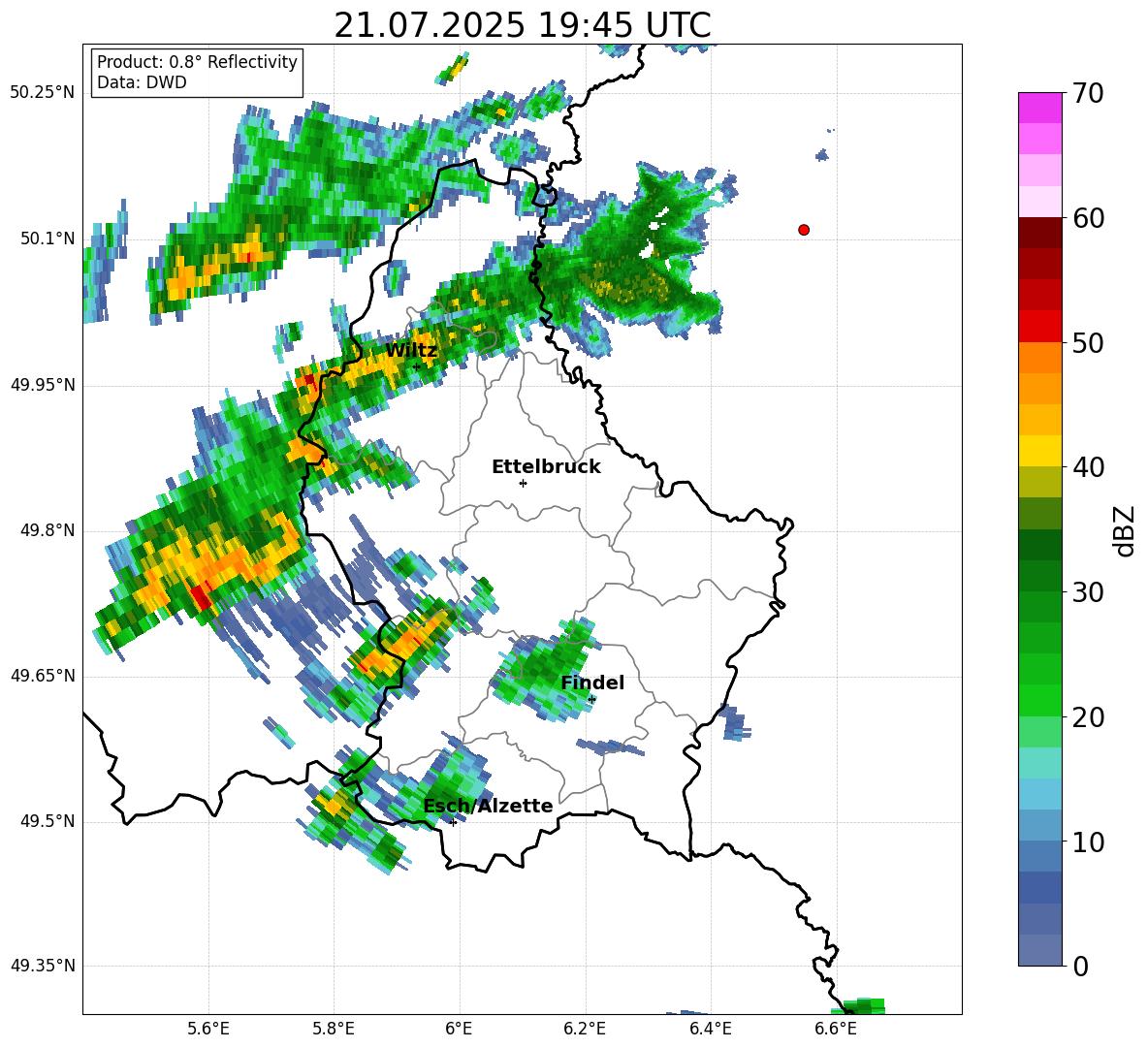Click the 50.1°N latitude label
The width and height of the screenshot is (1148, 1048).
click(47, 238)
